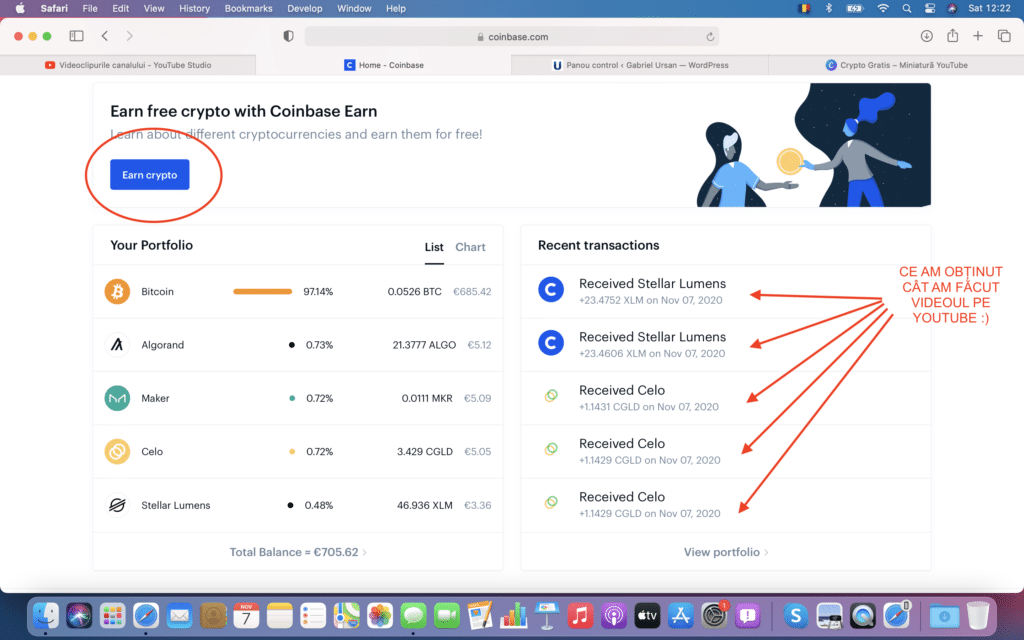The width and height of the screenshot is (1024, 640).
Task: Open Total Balance ≈ €705.62 link
Action: pos(298,552)
